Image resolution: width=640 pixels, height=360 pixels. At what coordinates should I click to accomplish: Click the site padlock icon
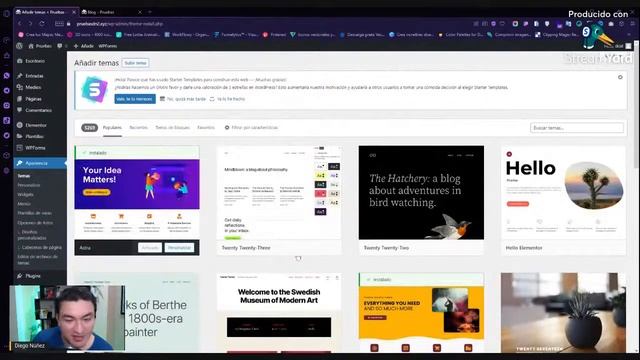click(69, 24)
